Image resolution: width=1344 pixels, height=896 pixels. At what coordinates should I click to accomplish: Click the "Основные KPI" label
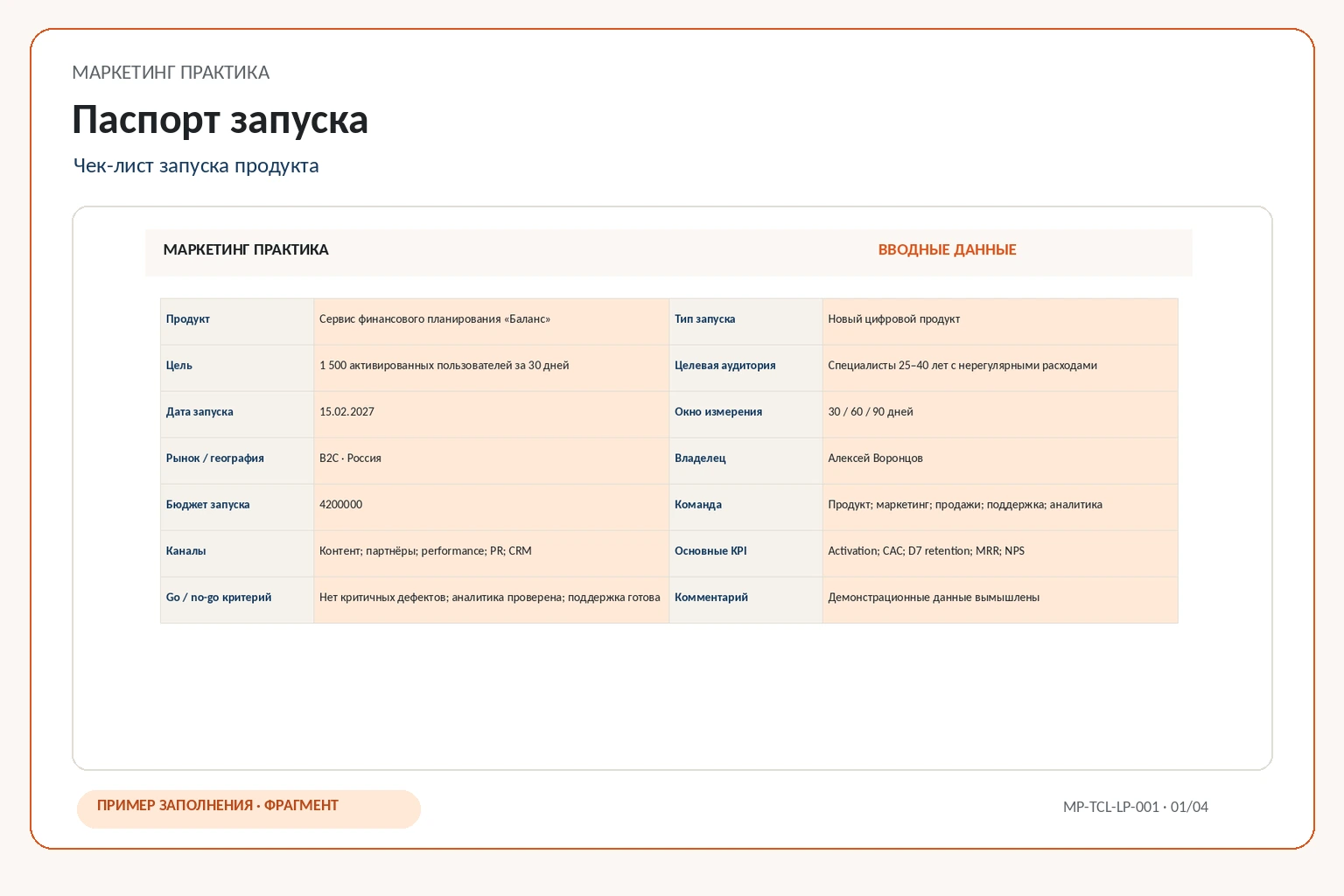tap(745, 553)
